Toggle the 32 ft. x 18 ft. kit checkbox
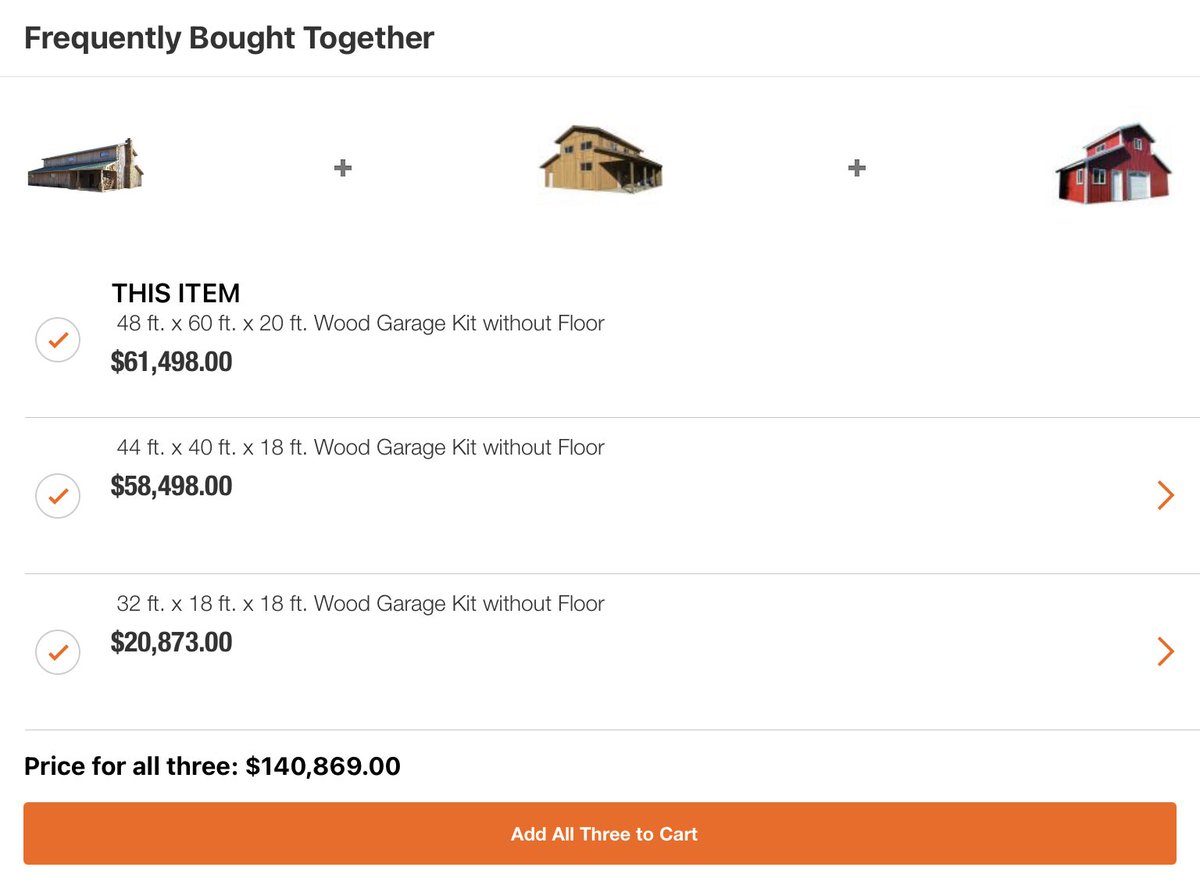The image size is (1200, 885). click(58, 652)
